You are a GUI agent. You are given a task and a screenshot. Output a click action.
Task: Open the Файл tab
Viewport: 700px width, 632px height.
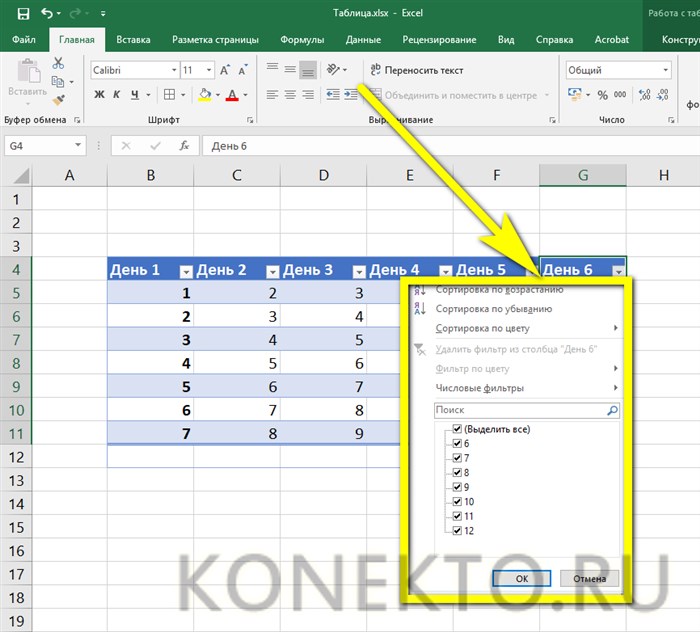click(24, 40)
